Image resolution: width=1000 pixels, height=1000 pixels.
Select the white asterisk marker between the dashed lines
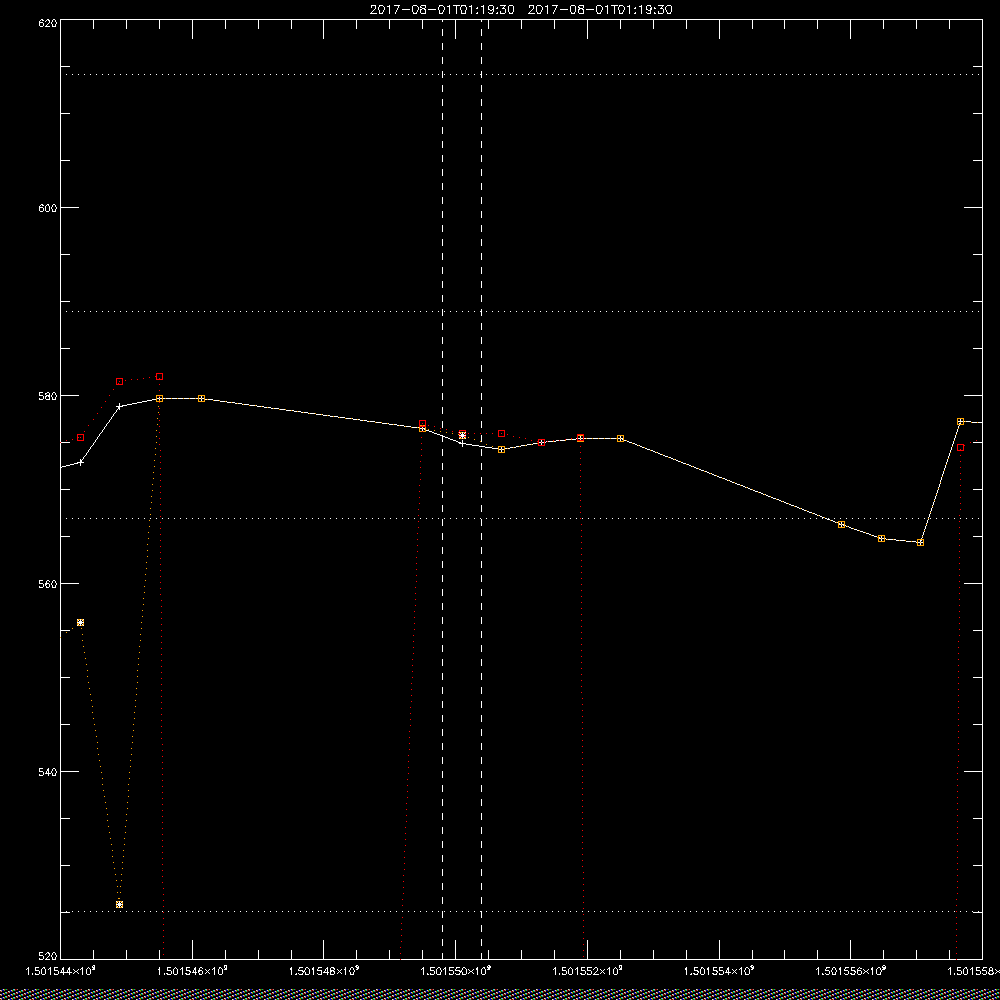(462, 436)
